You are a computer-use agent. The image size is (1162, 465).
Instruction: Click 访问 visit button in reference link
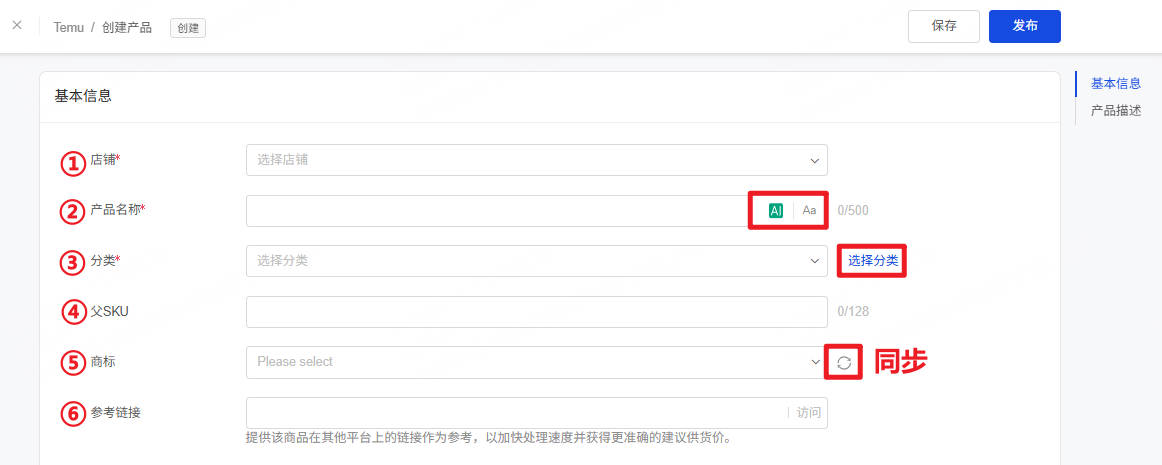tap(809, 413)
